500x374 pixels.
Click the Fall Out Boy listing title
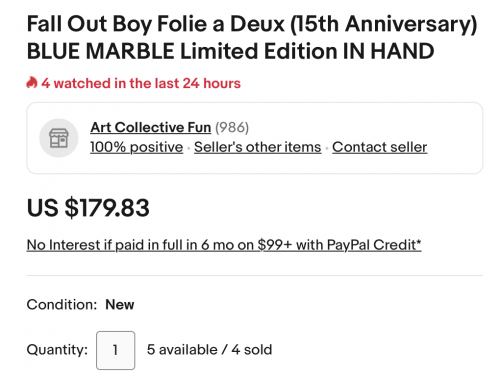click(x=252, y=37)
